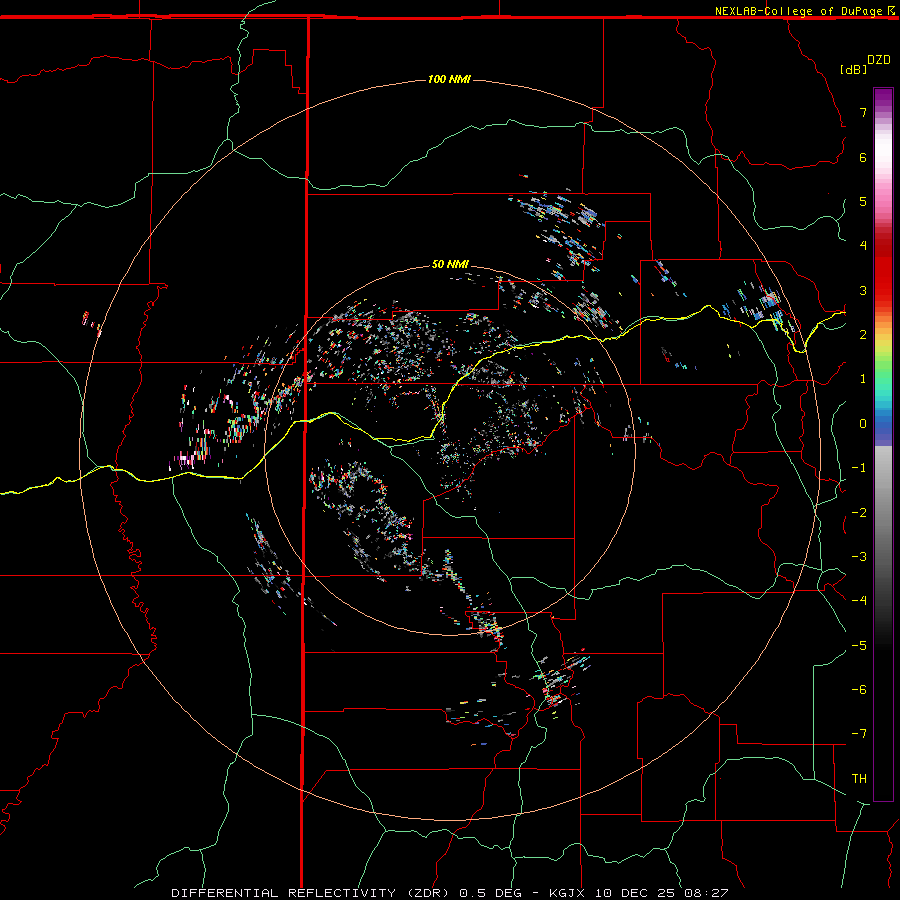Image resolution: width=900 pixels, height=900 pixels.
Task: Click the "[dB]" unit label
Action: pos(854,69)
